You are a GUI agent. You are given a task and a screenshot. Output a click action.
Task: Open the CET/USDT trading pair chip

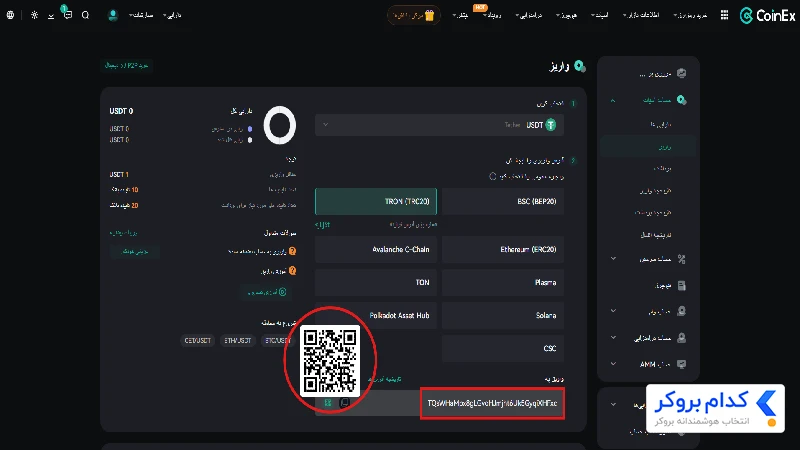197,340
